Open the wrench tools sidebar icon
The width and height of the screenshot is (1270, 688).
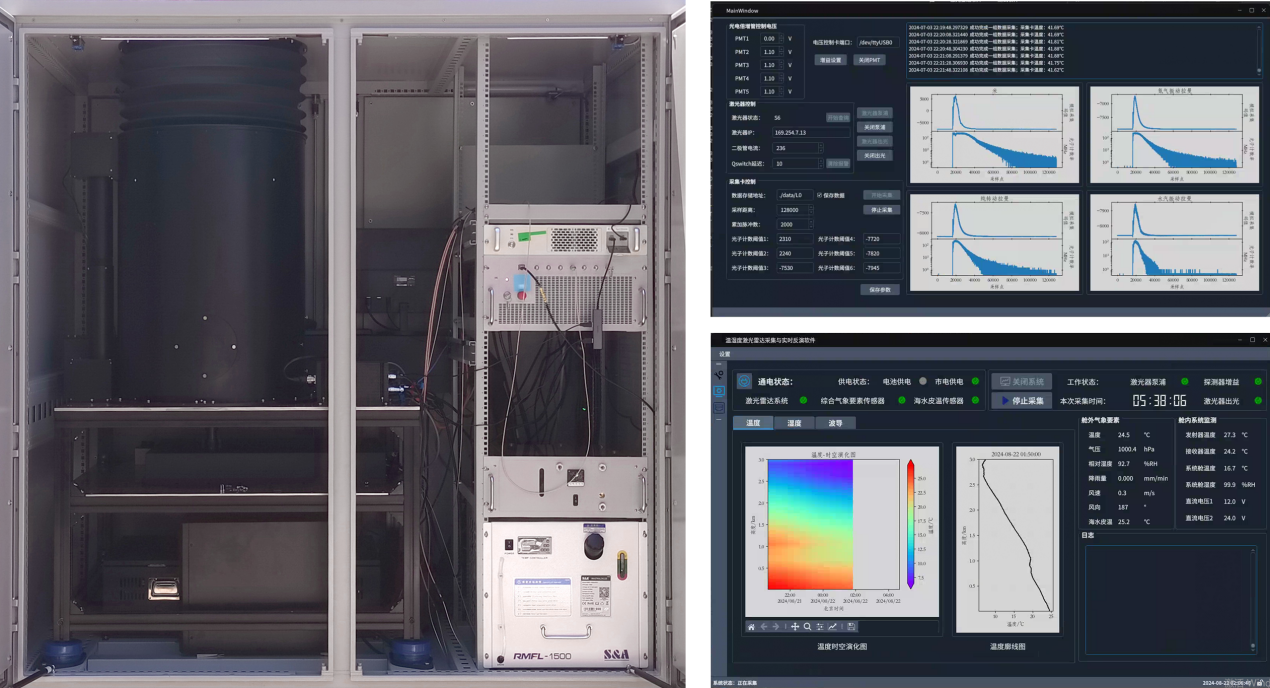(x=719, y=375)
